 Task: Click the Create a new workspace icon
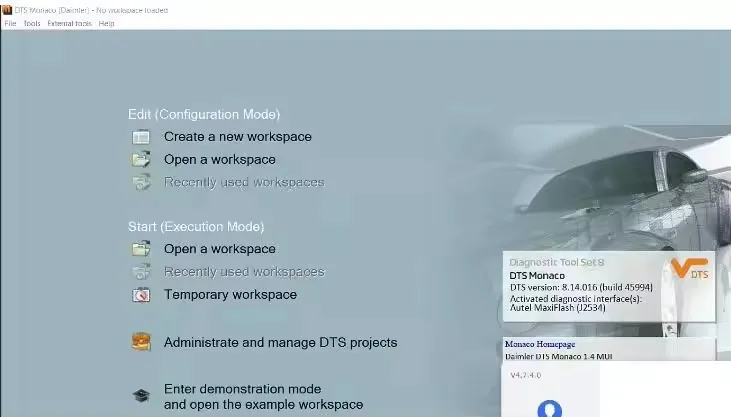tap(141, 137)
